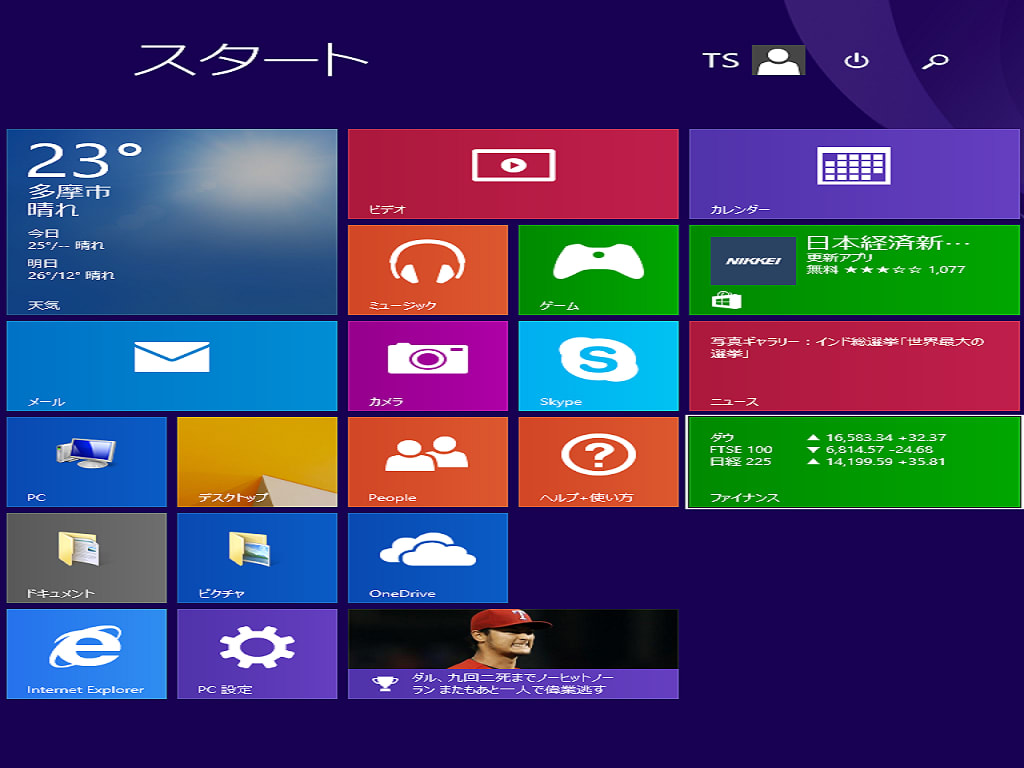Switch to the デスクトップ (Desktop) tile
1024x768 pixels.
(x=257, y=462)
